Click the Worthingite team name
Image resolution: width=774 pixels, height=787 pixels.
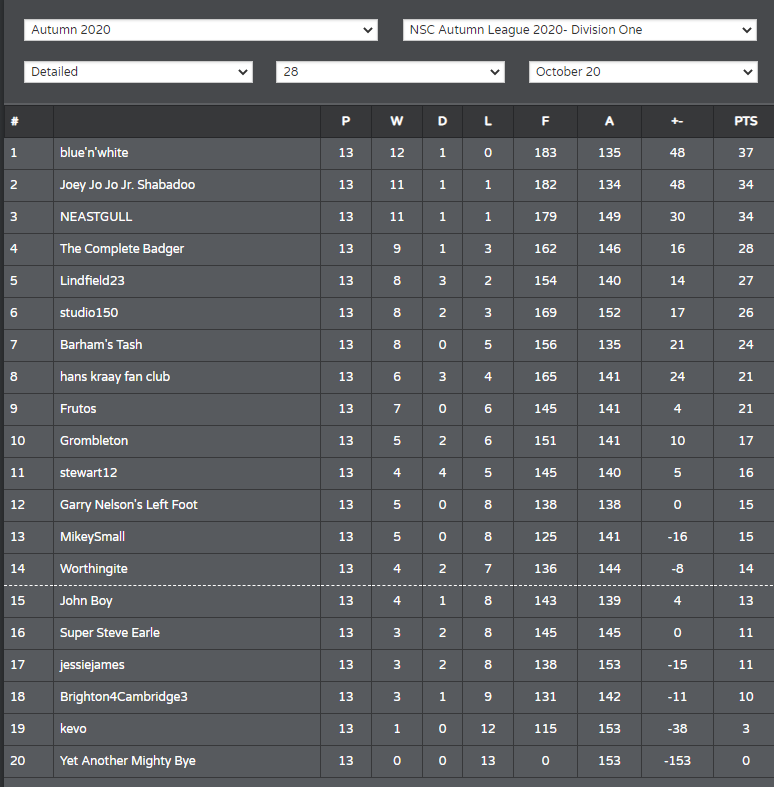[x=94, y=569]
